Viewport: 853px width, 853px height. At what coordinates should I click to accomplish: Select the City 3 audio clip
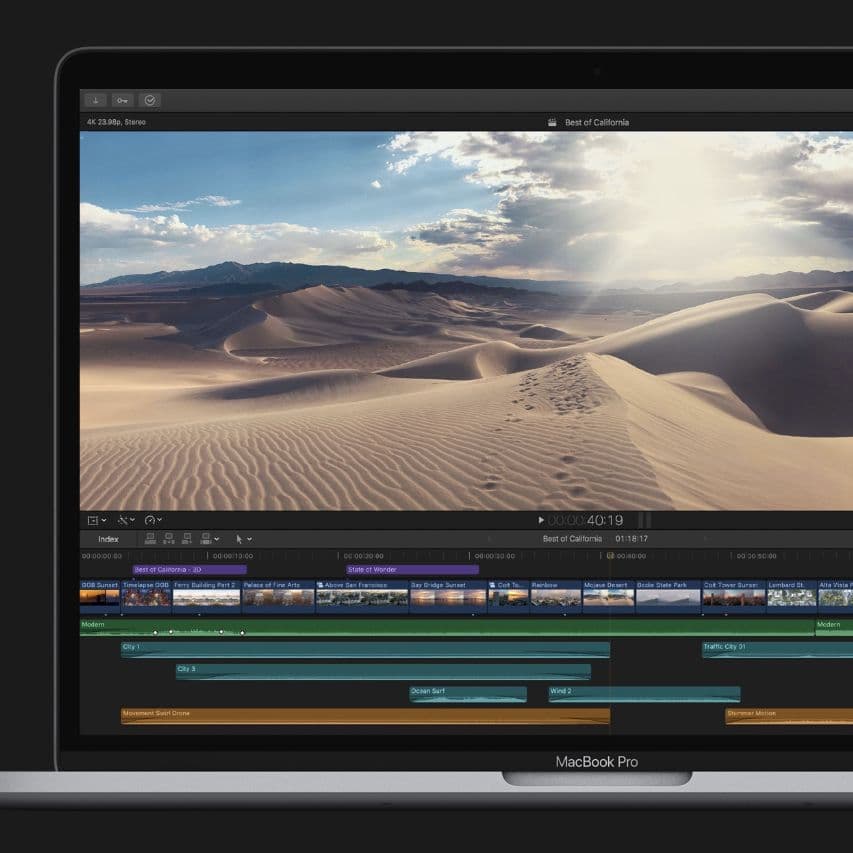(x=384, y=671)
